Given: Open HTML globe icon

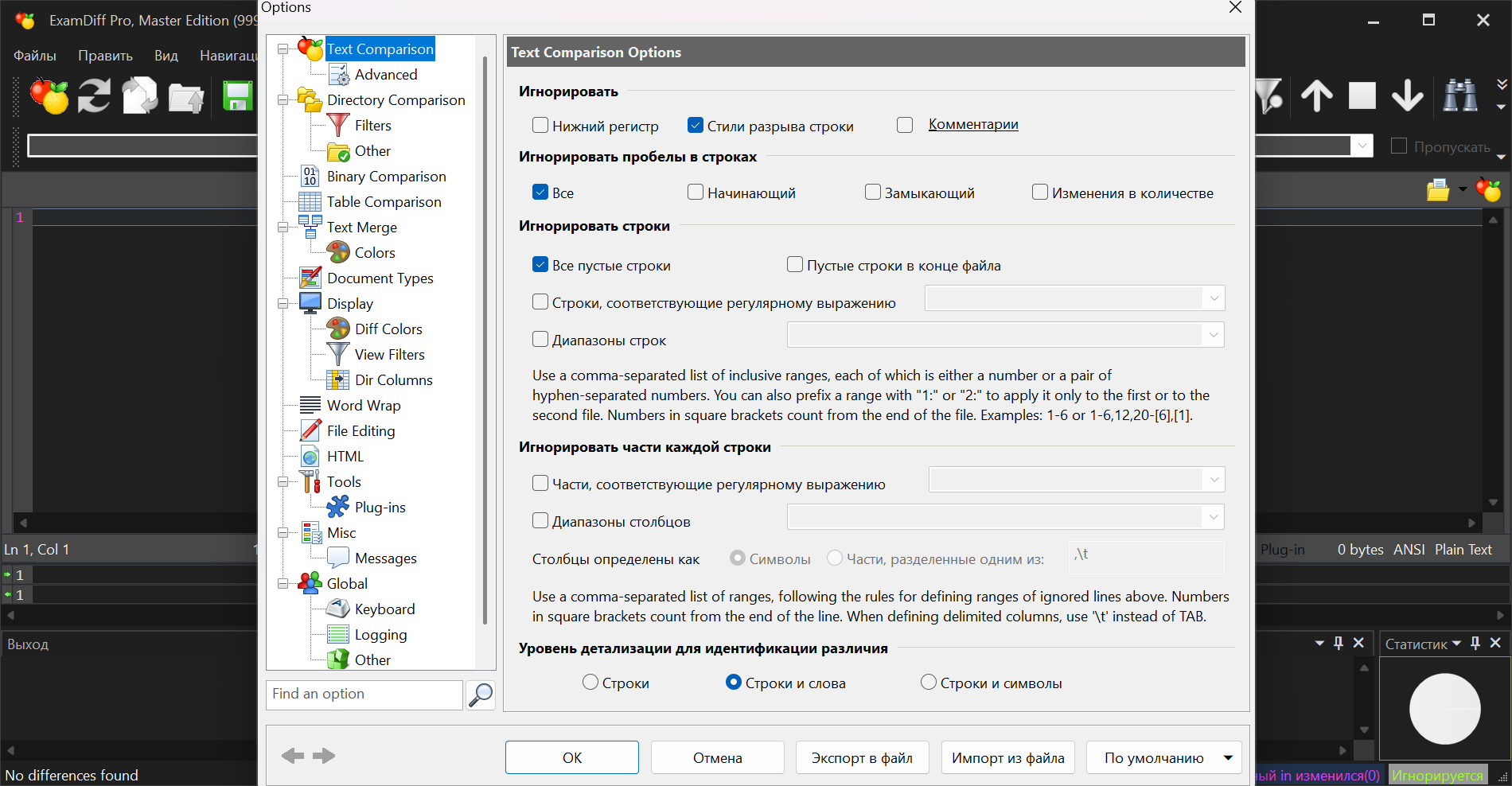Looking at the screenshot, I should click(x=310, y=457).
